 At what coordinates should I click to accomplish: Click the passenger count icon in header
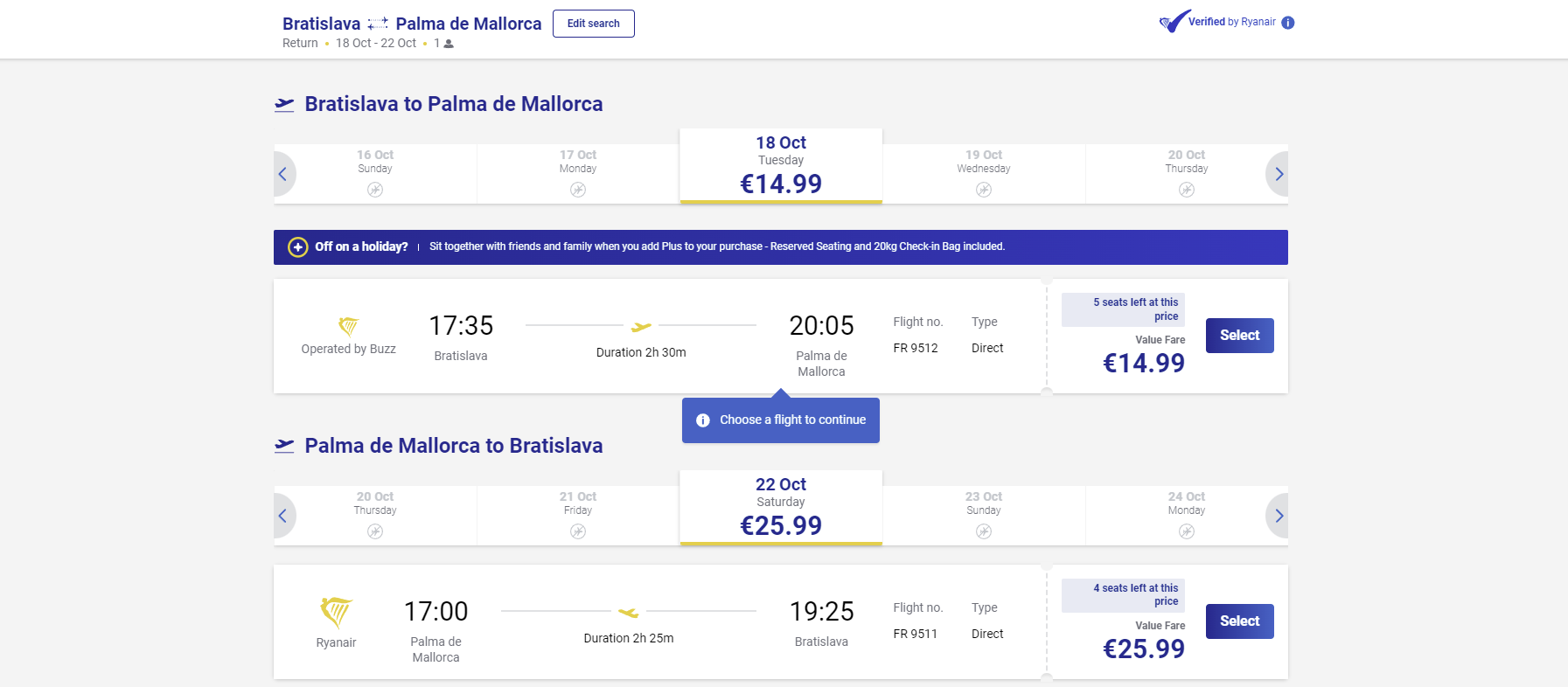pyautogui.click(x=449, y=44)
